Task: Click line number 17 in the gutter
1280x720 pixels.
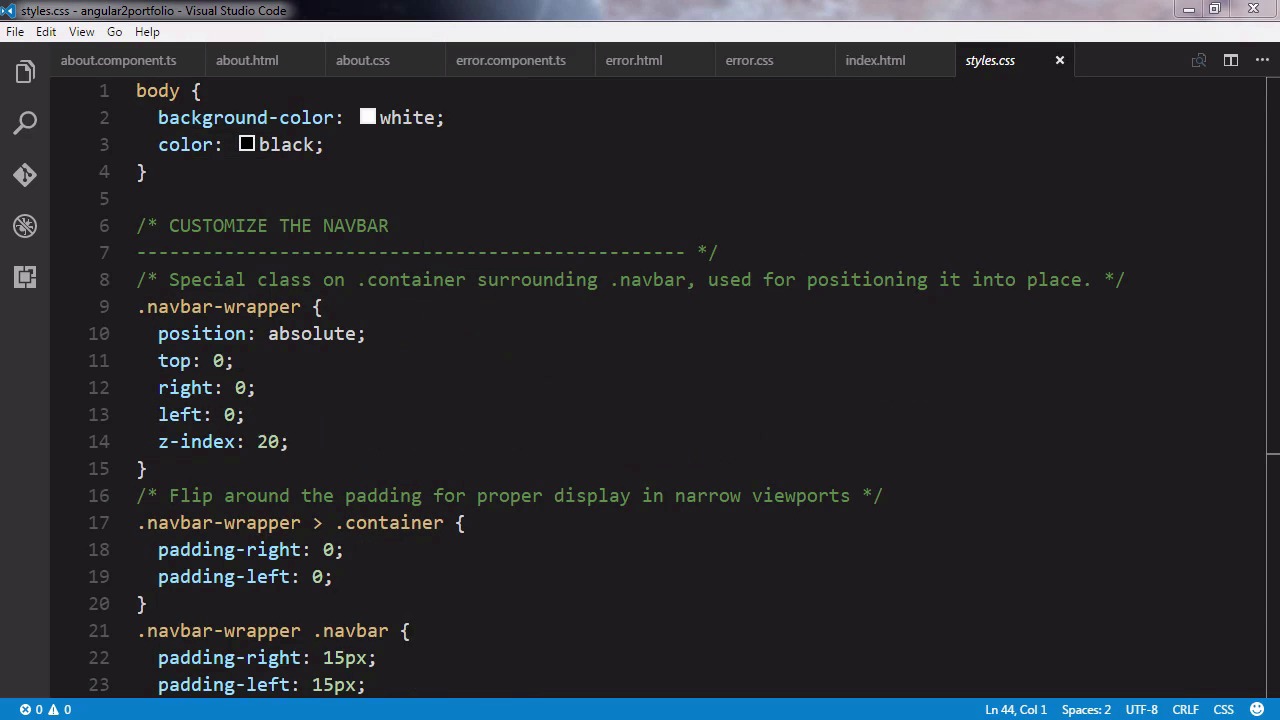Action: (99, 523)
